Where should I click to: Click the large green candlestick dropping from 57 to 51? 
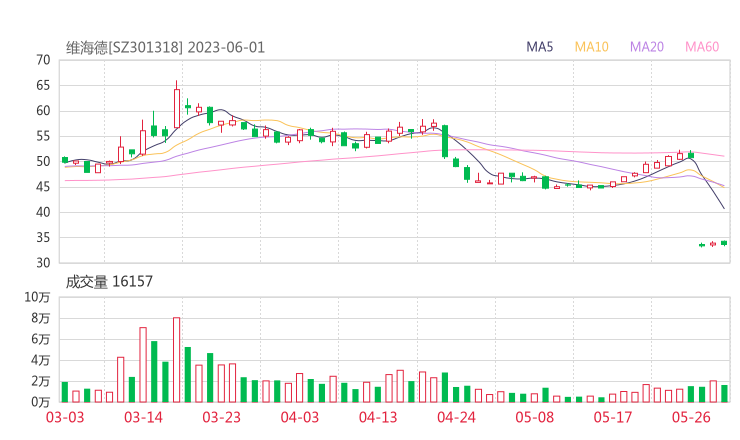[445, 141]
